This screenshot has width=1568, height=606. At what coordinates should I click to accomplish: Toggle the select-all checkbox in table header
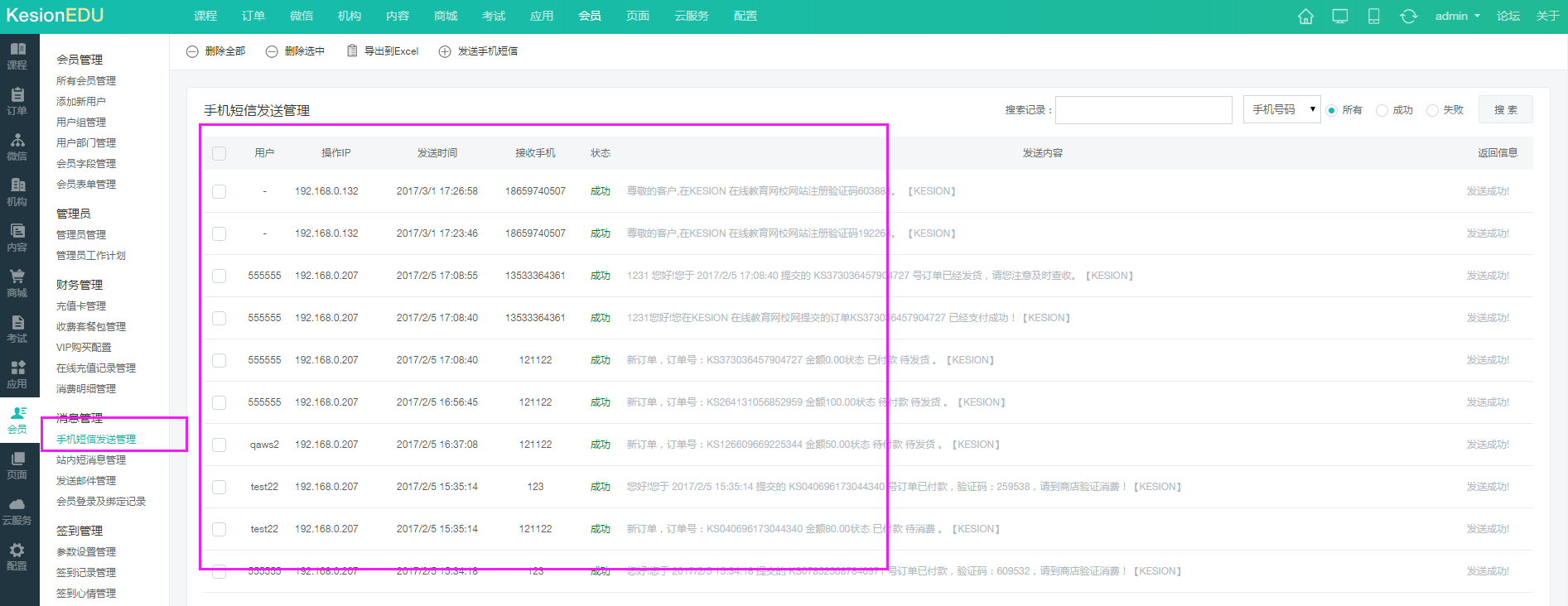[x=220, y=153]
